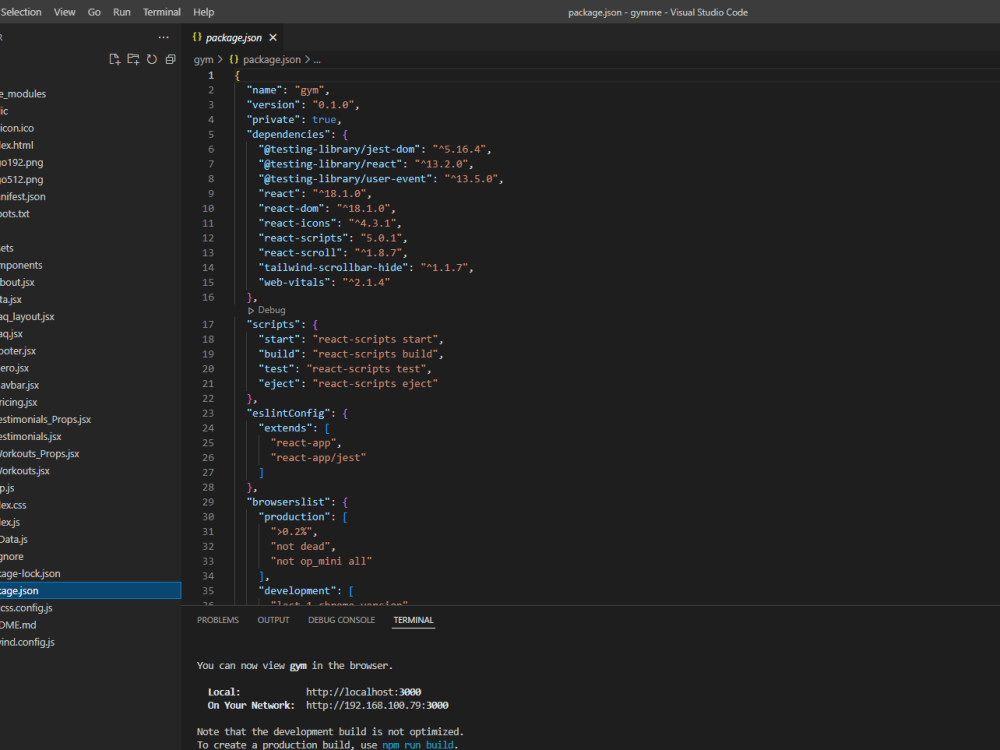The width and height of the screenshot is (1000, 750).
Task: Click the Collapse Folders icon in Explorer
Action: (168, 58)
